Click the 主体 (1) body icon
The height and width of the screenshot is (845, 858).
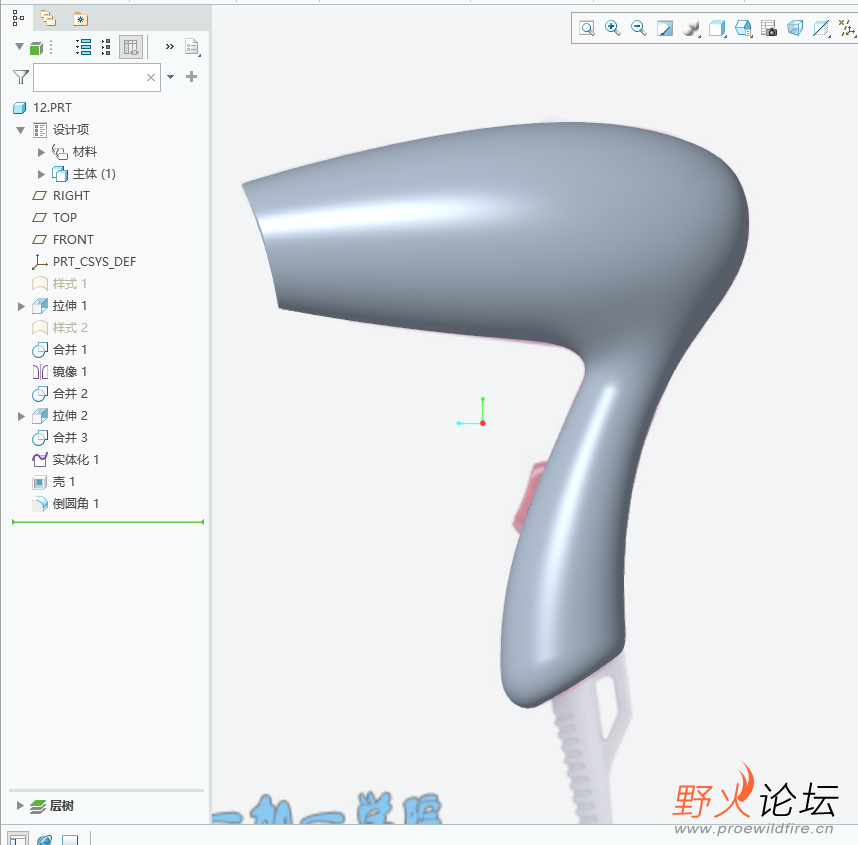(60, 174)
